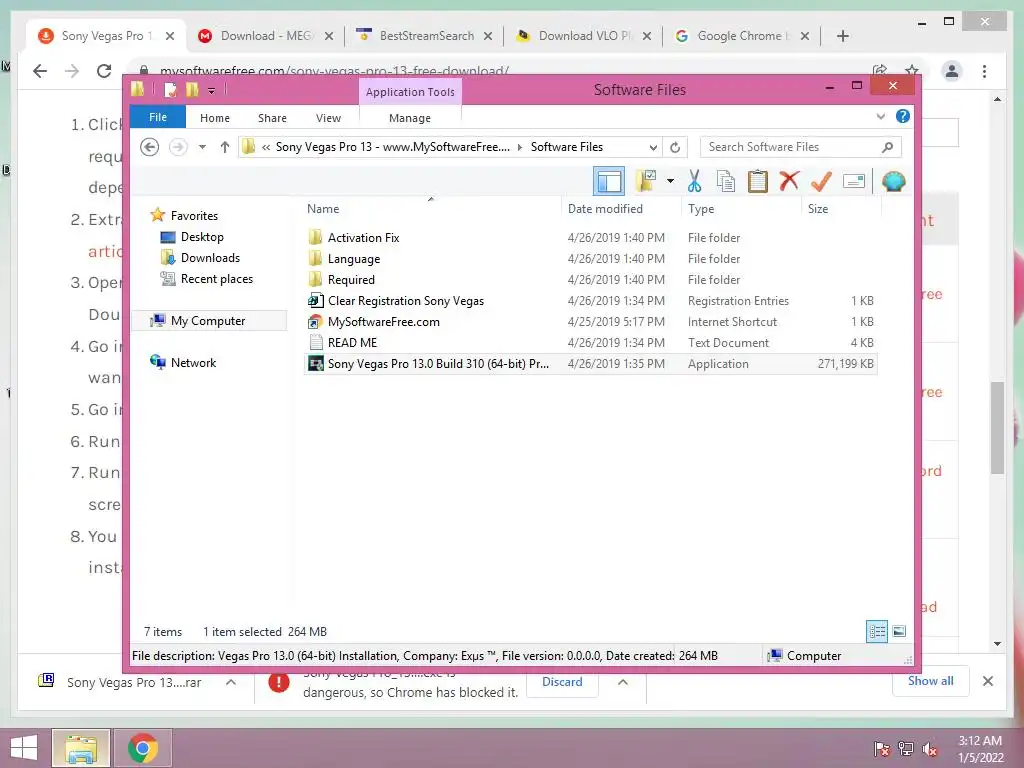Switch to details view icon in status bar
1024x768 pixels.
[x=877, y=631]
